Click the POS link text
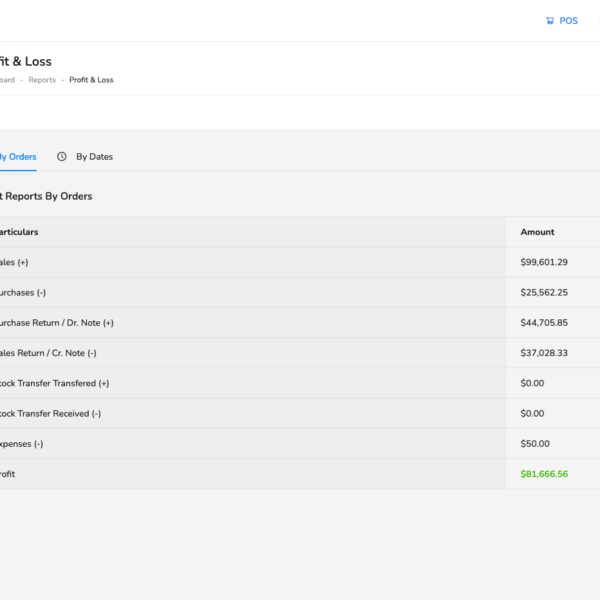Screen dimensions: 600x600 pyautogui.click(x=568, y=21)
